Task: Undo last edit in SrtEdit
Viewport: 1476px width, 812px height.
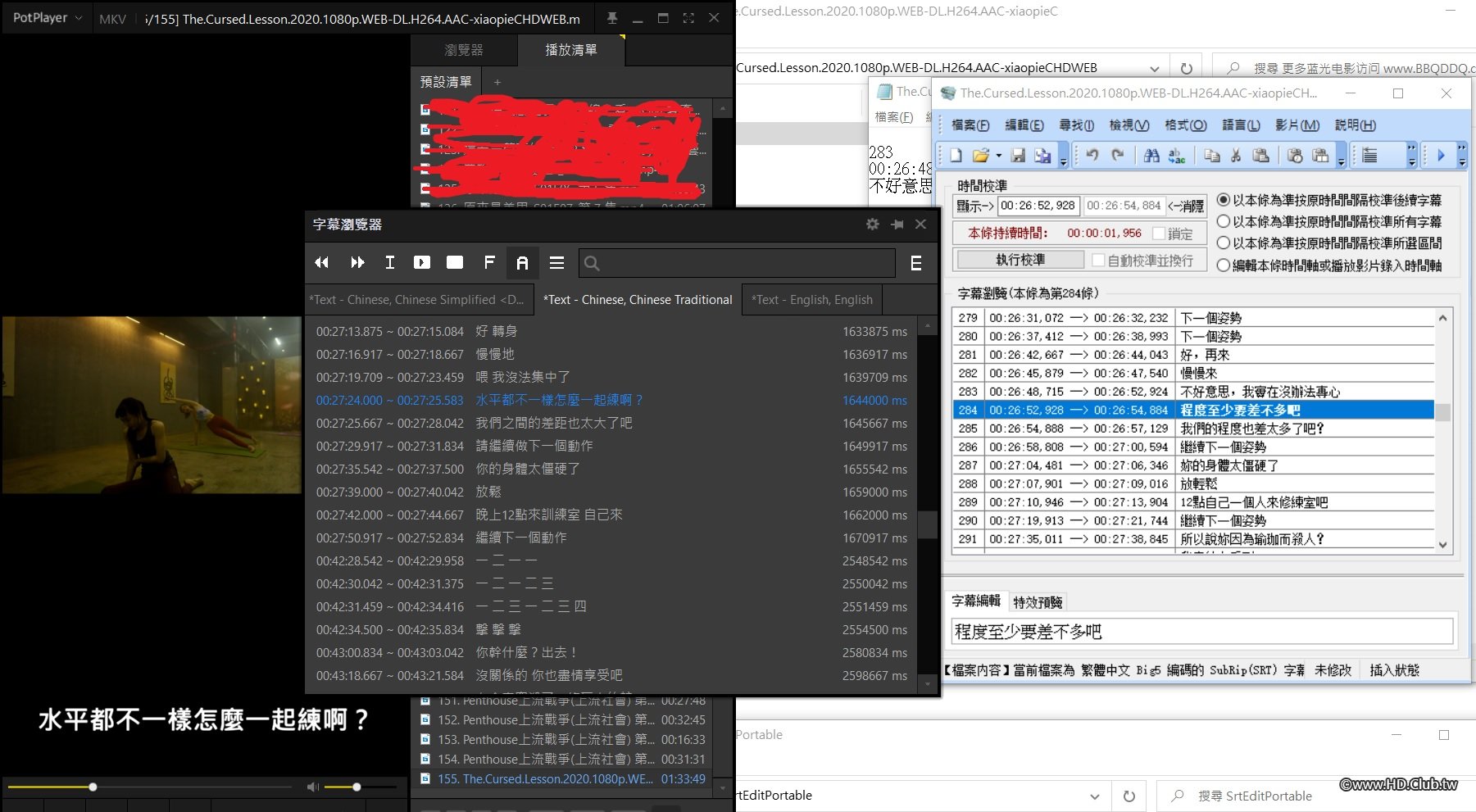Action: [1092, 155]
